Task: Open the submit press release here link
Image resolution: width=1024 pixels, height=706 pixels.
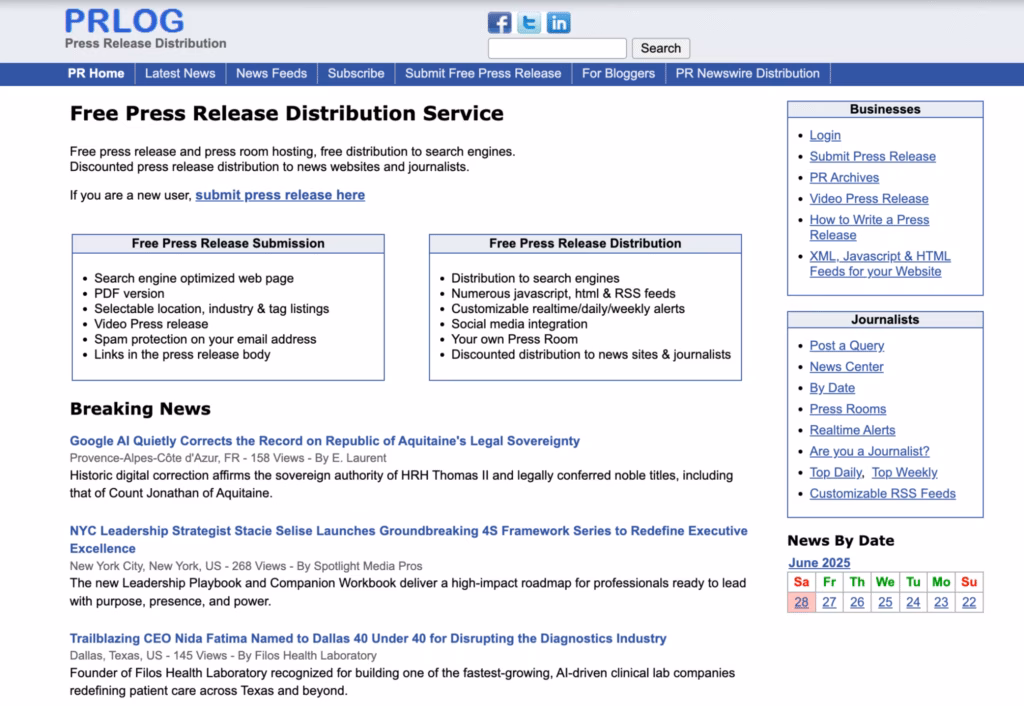Action: pos(280,195)
